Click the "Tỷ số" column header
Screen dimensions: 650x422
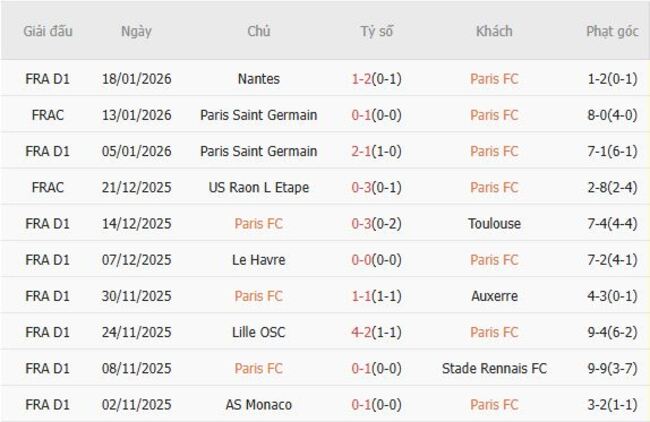click(377, 31)
